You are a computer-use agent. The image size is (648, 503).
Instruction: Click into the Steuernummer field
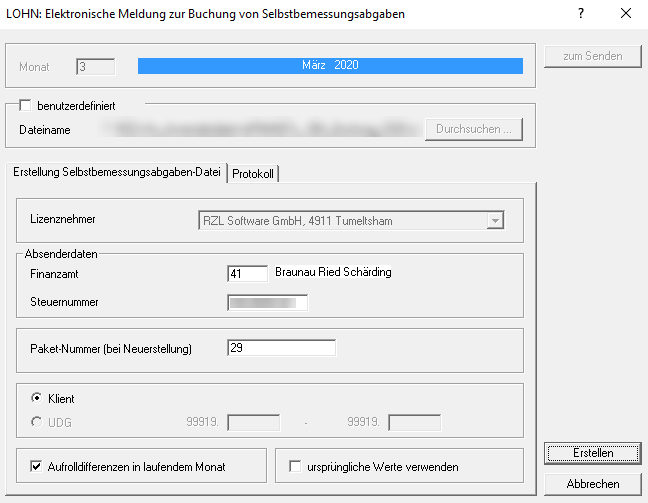click(267, 302)
